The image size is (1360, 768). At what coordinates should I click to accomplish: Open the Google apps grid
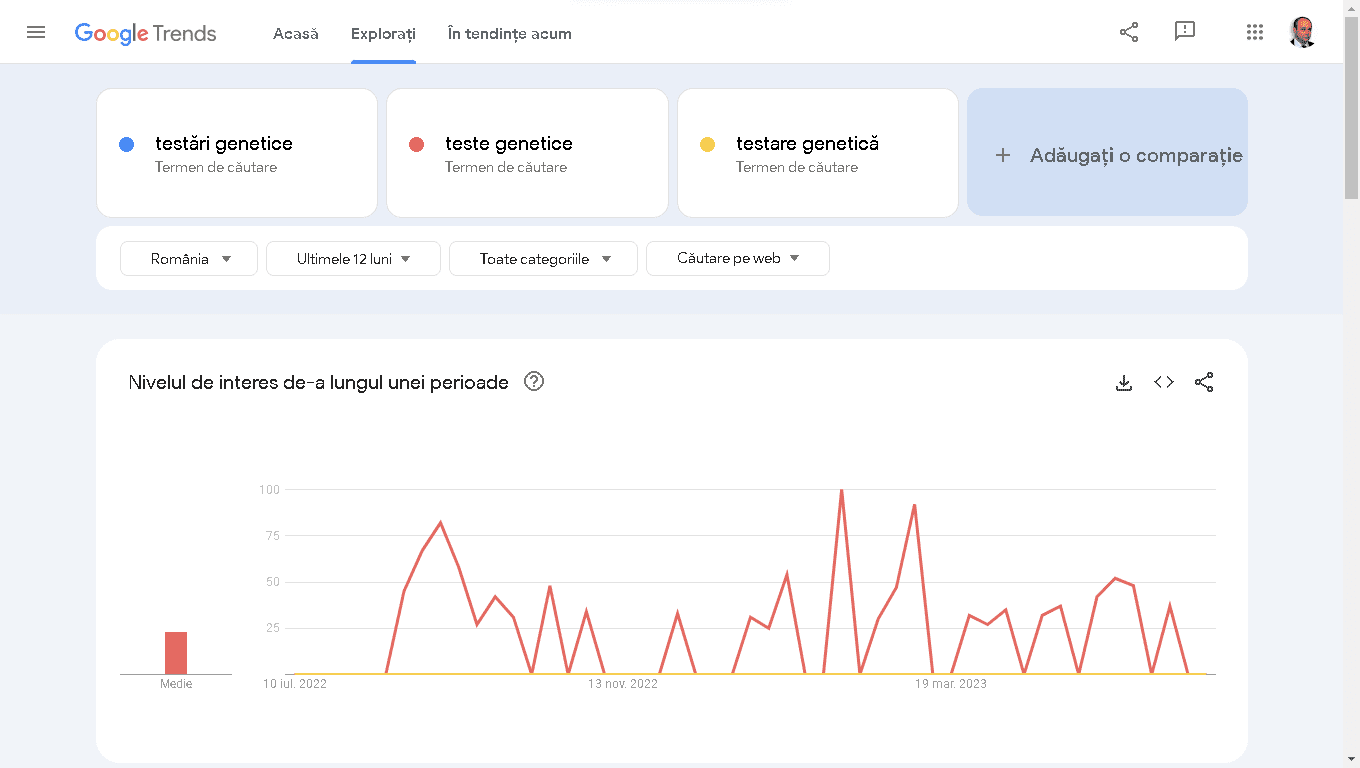(x=1255, y=32)
